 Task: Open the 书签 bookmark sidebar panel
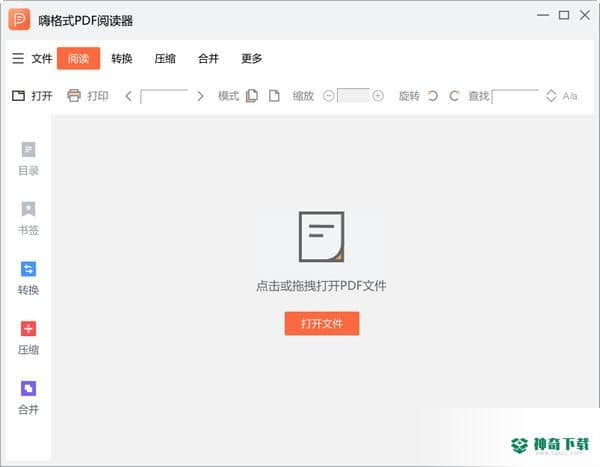(28, 219)
